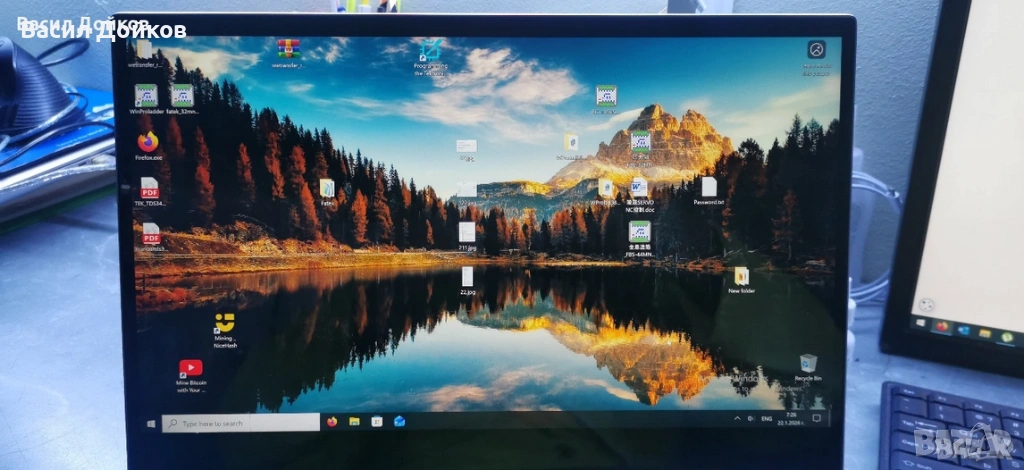Screen dimensions: 1024x470
Task: Open the FBS-44MN ladder file icon
Action: (x=639, y=232)
